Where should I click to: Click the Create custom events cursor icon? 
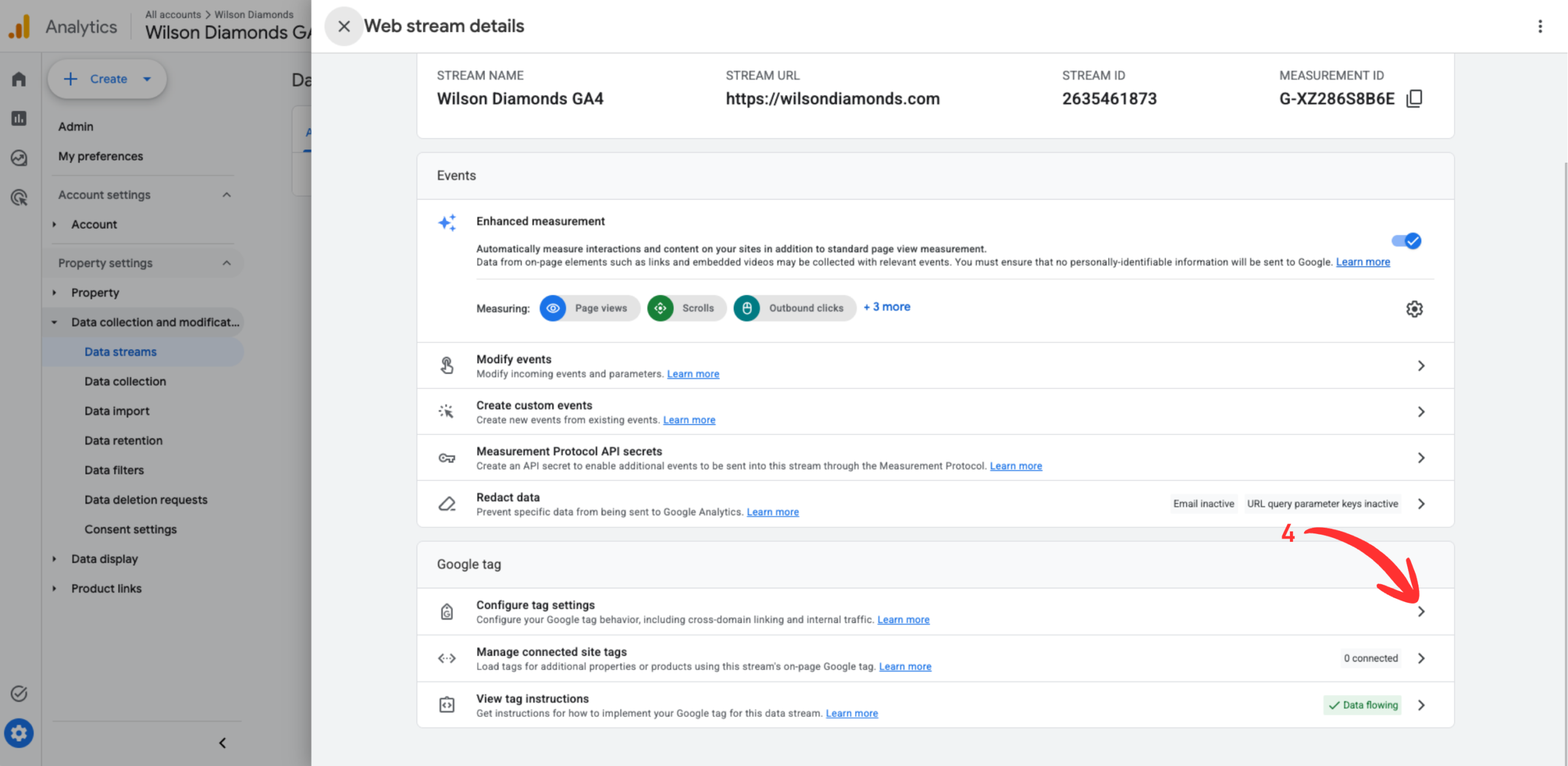pos(447,411)
